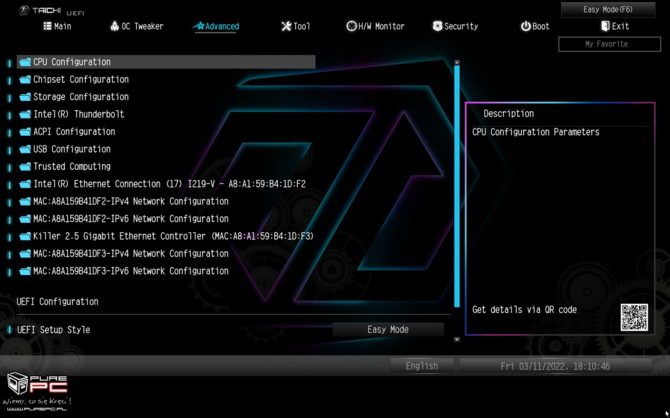Open ACPI Configuration submenu
The height and width of the screenshot is (418, 670).
(x=74, y=132)
